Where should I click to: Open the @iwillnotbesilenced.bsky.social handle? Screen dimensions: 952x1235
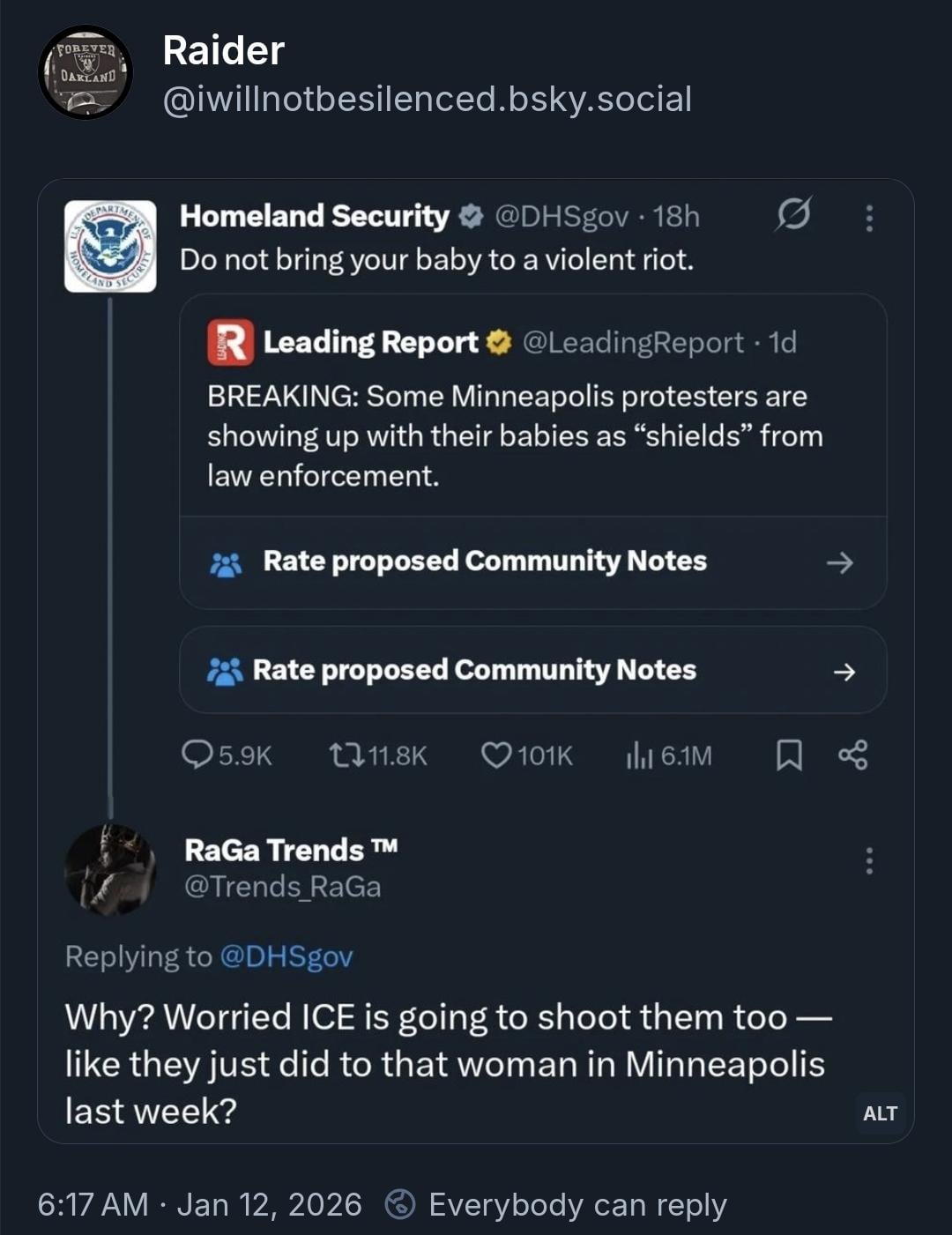coord(427,99)
